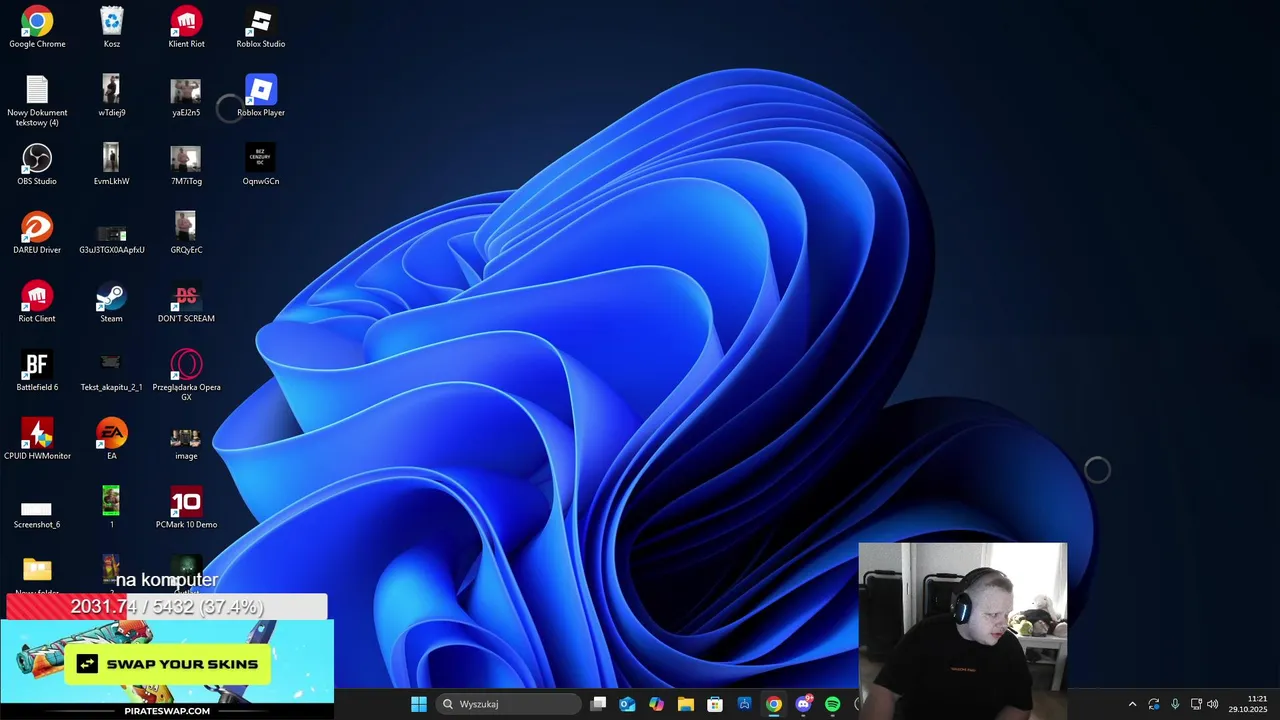Viewport: 1280px width, 720px height.
Task: Open the Kosz recycle bin
Action: click(112, 27)
